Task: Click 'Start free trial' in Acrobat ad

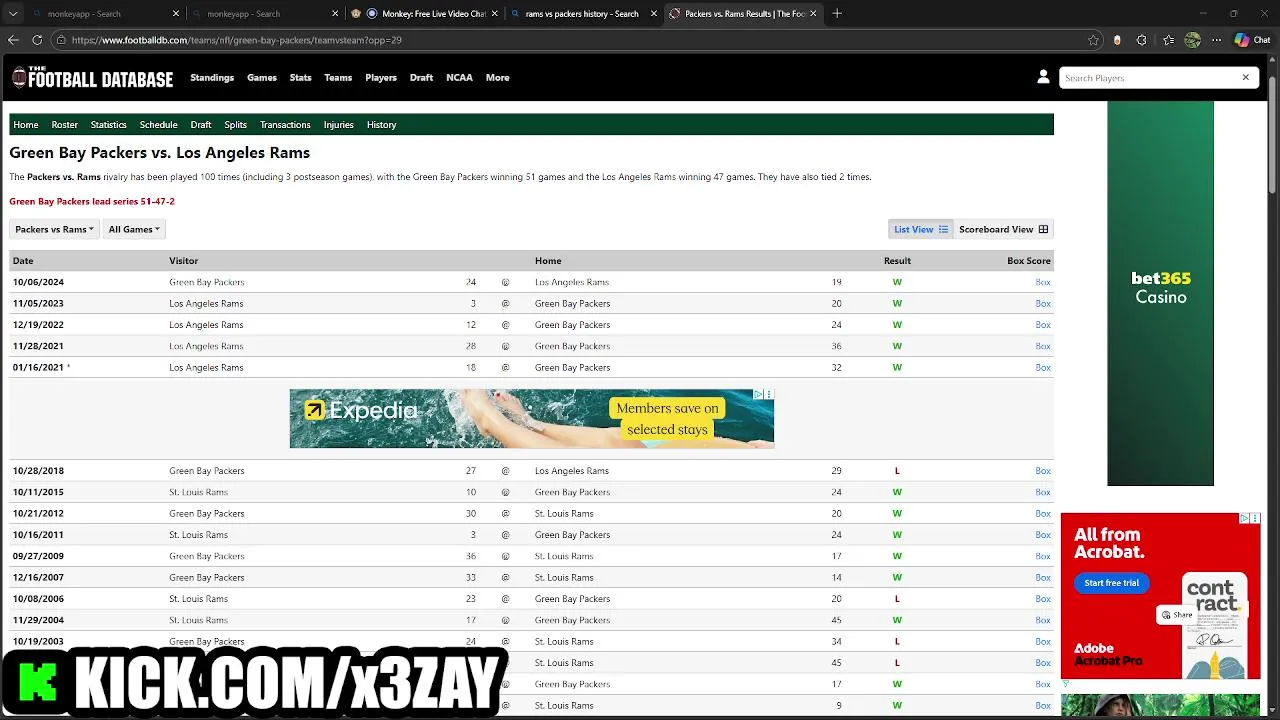Action: pos(1111,583)
